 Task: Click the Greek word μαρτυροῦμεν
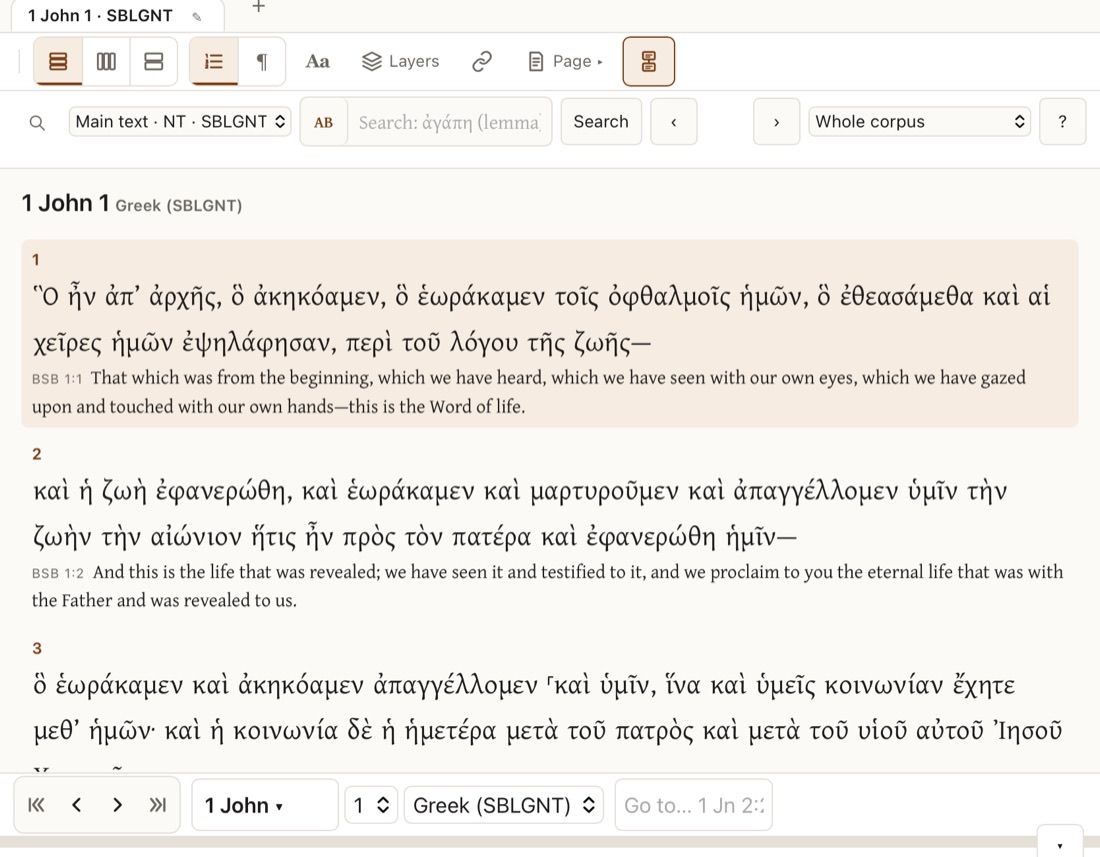click(x=605, y=492)
